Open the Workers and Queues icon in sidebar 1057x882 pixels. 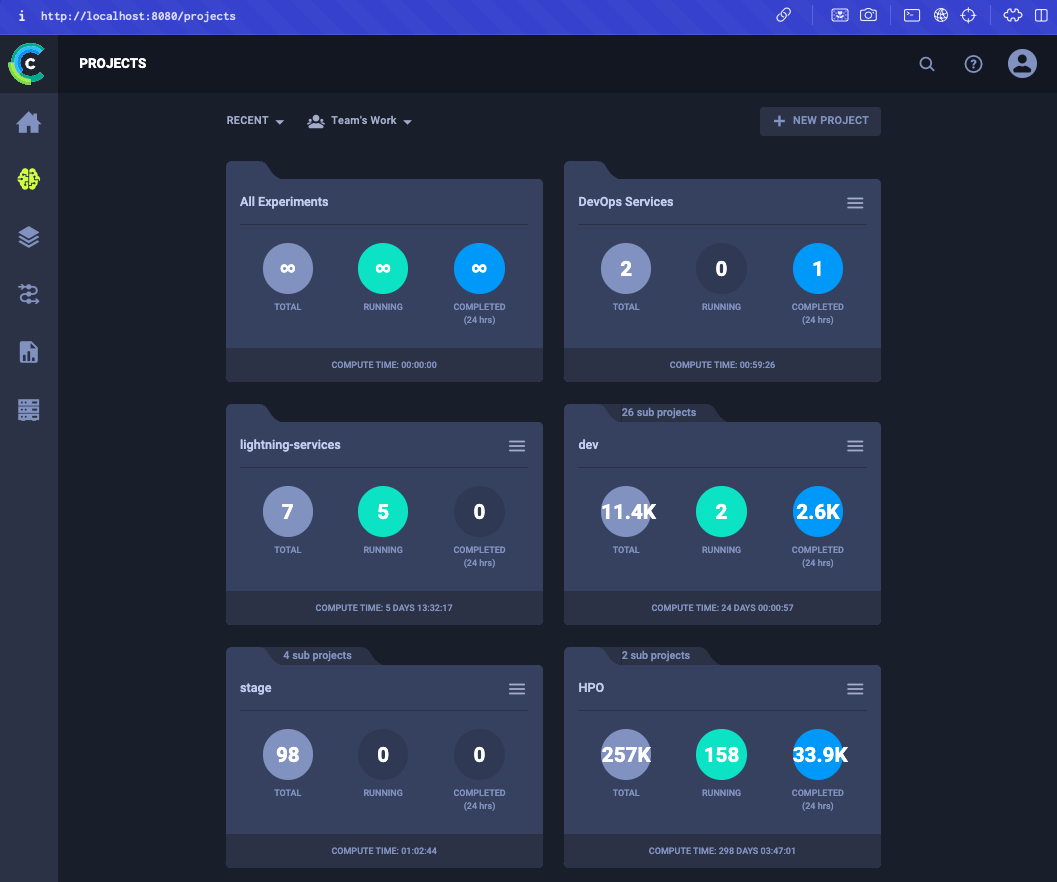28,409
